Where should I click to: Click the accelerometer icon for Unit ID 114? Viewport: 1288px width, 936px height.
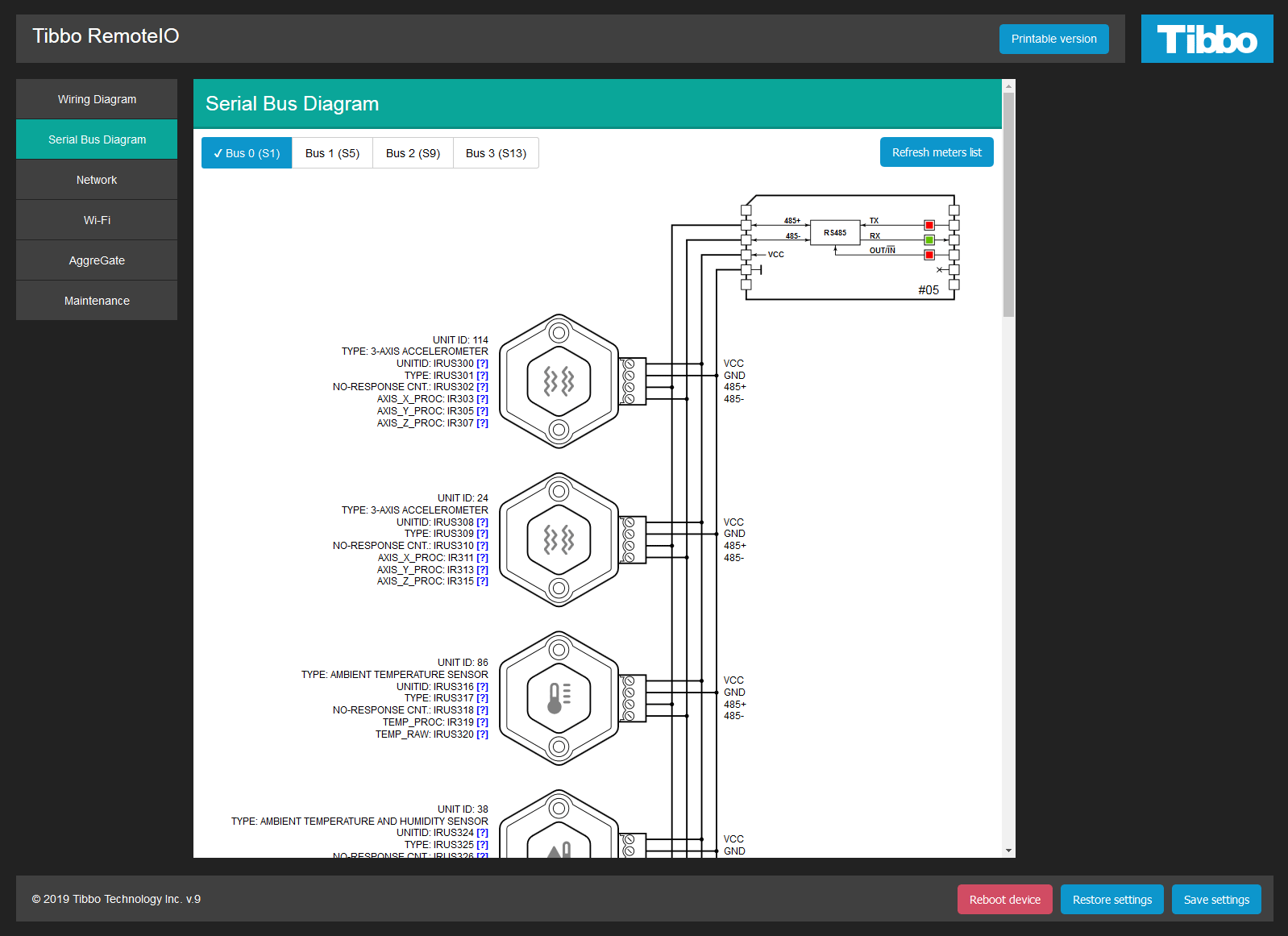click(559, 381)
